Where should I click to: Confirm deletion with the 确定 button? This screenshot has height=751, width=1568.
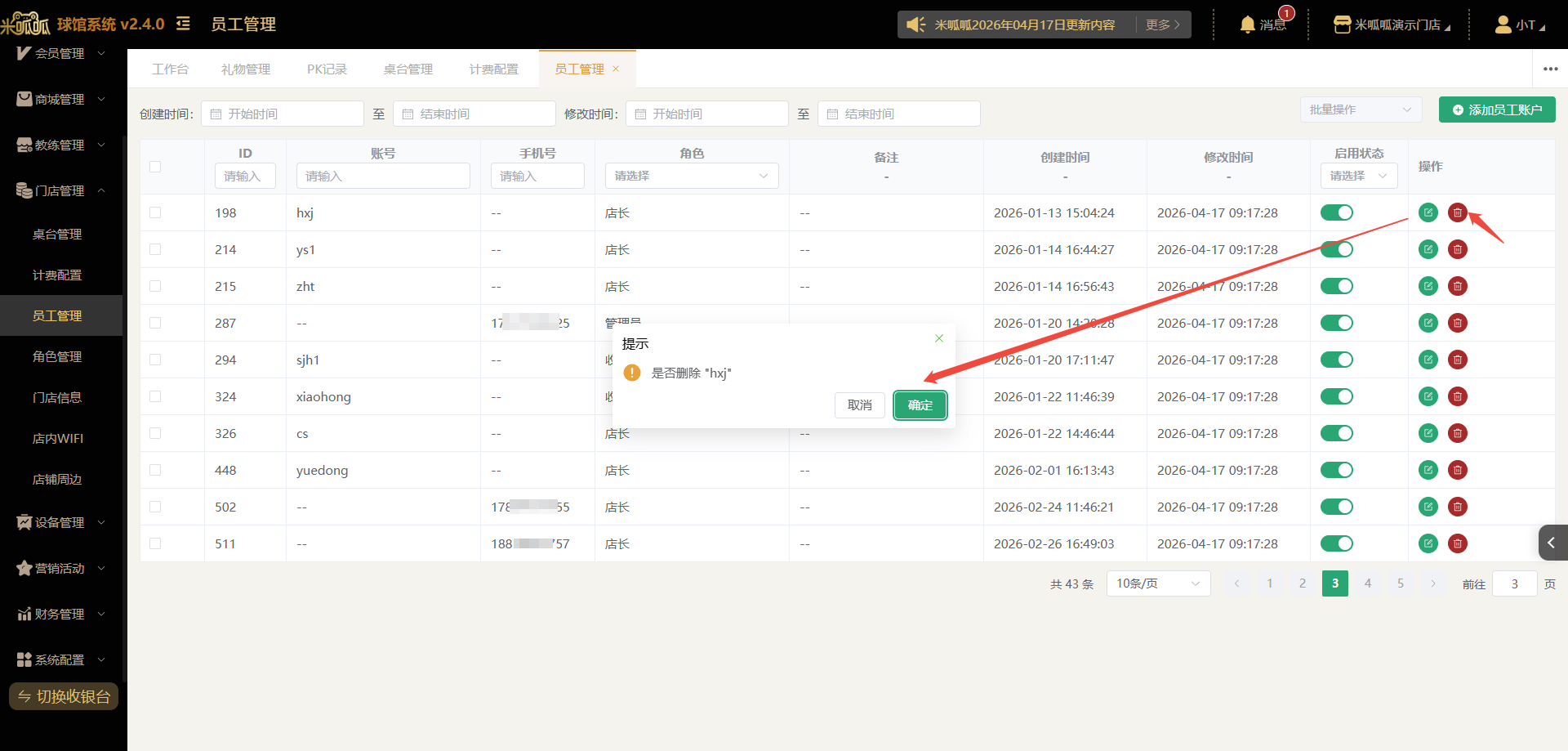[x=920, y=405]
